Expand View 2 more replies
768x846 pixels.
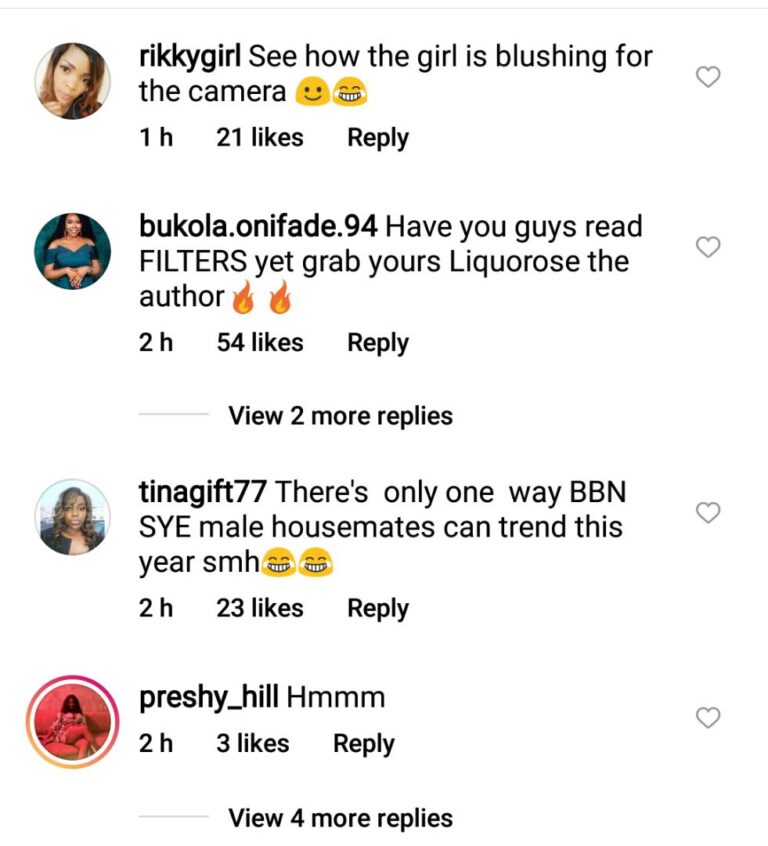click(x=340, y=416)
